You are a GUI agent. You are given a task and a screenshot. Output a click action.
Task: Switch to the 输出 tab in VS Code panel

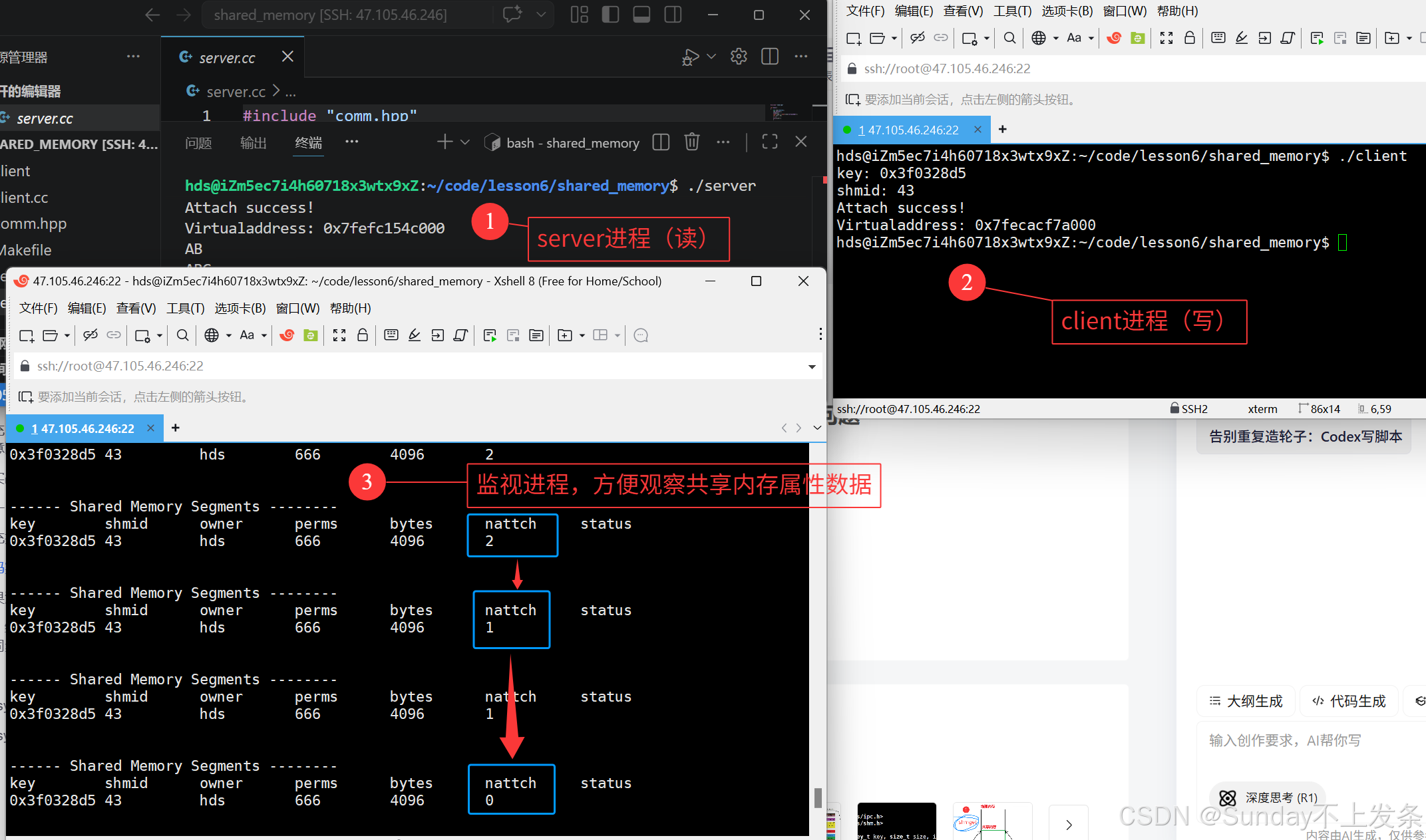[x=253, y=143]
